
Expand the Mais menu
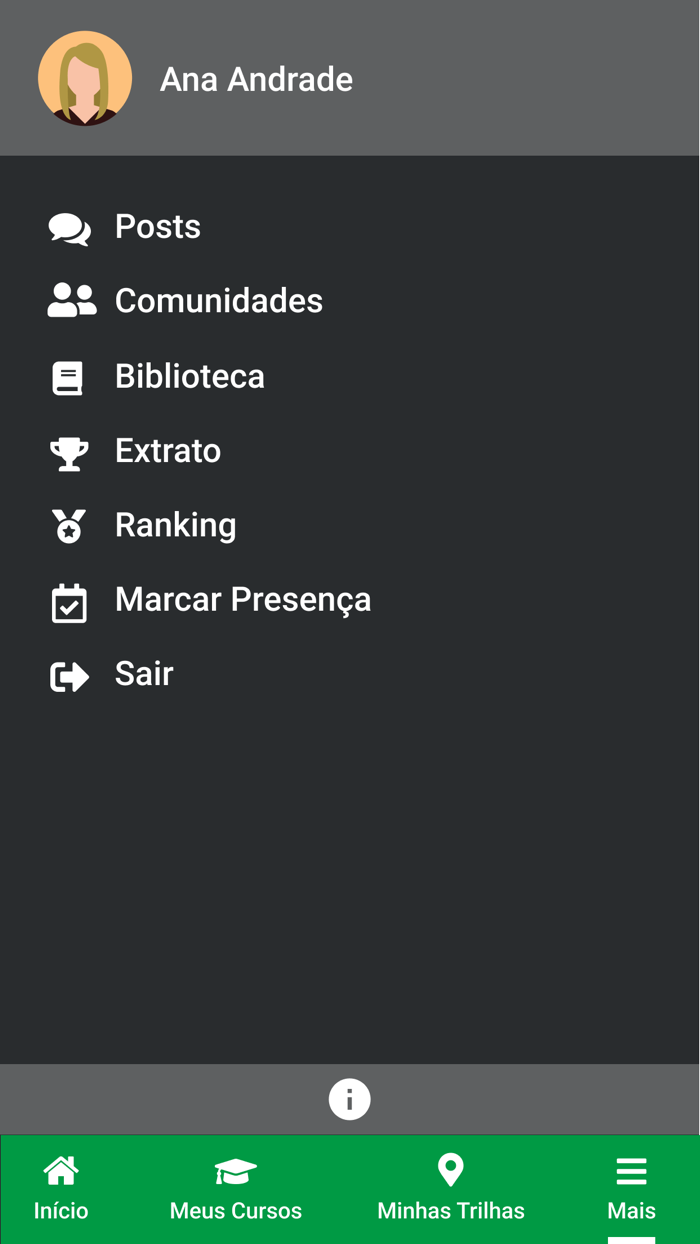point(631,1188)
